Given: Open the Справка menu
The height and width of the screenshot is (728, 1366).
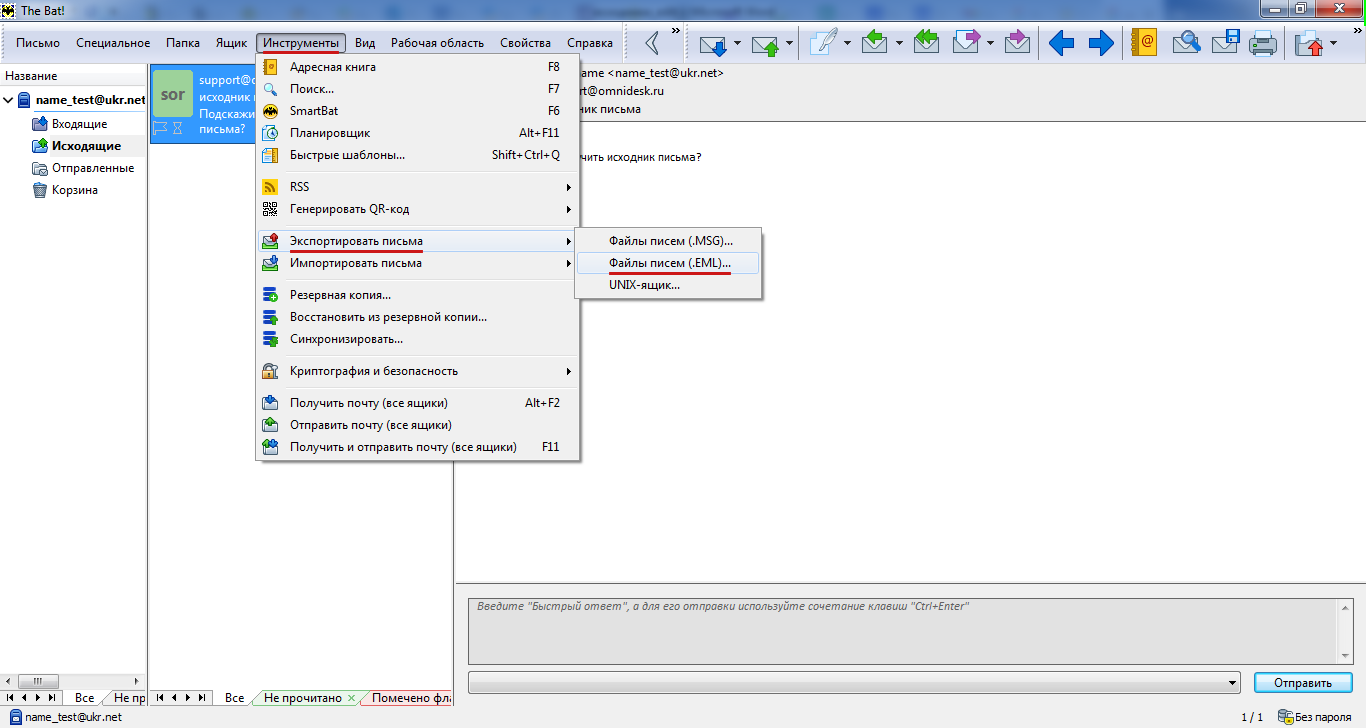Looking at the screenshot, I should [590, 43].
